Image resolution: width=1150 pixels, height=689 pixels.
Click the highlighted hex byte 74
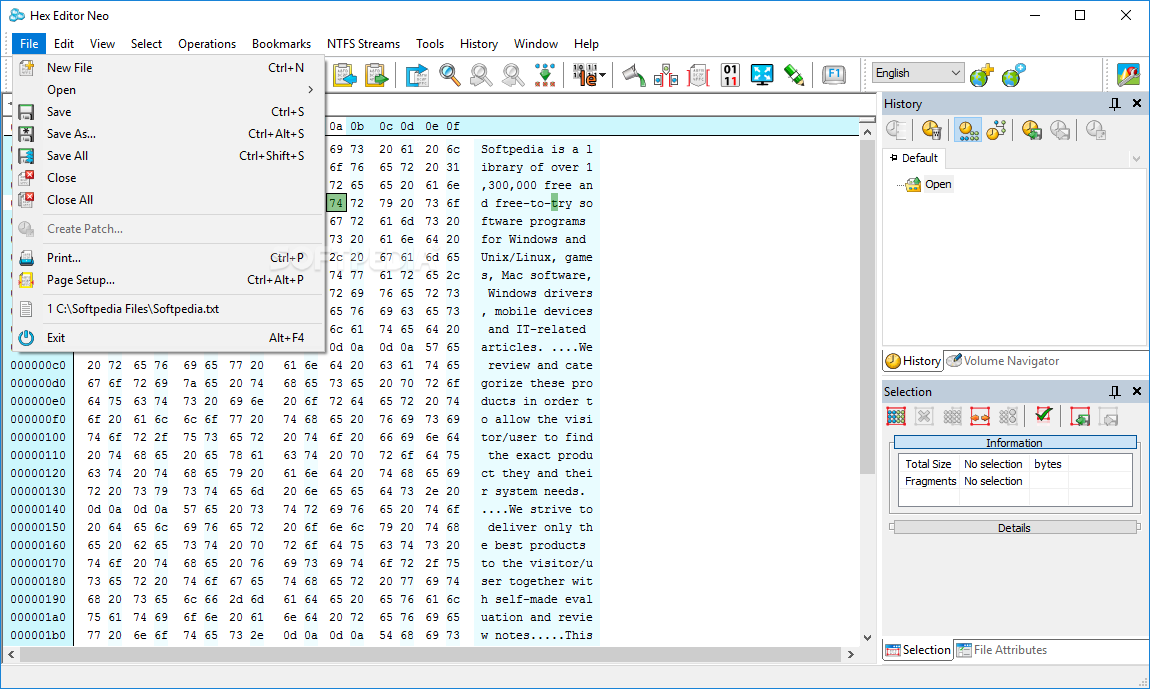pos(336,203)
